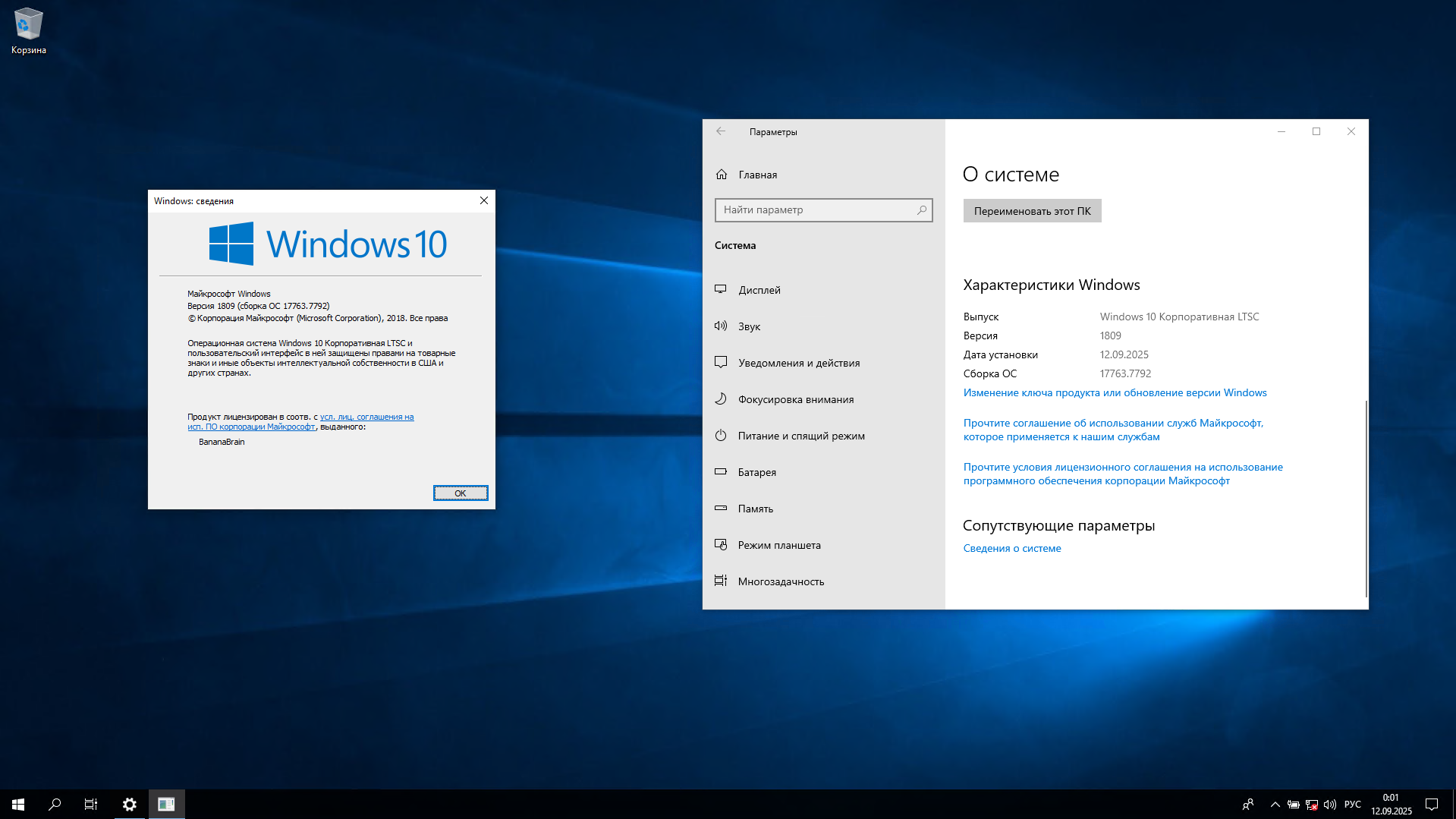
Task: Open Изменение ключа продукта link
Action: 1115,392
